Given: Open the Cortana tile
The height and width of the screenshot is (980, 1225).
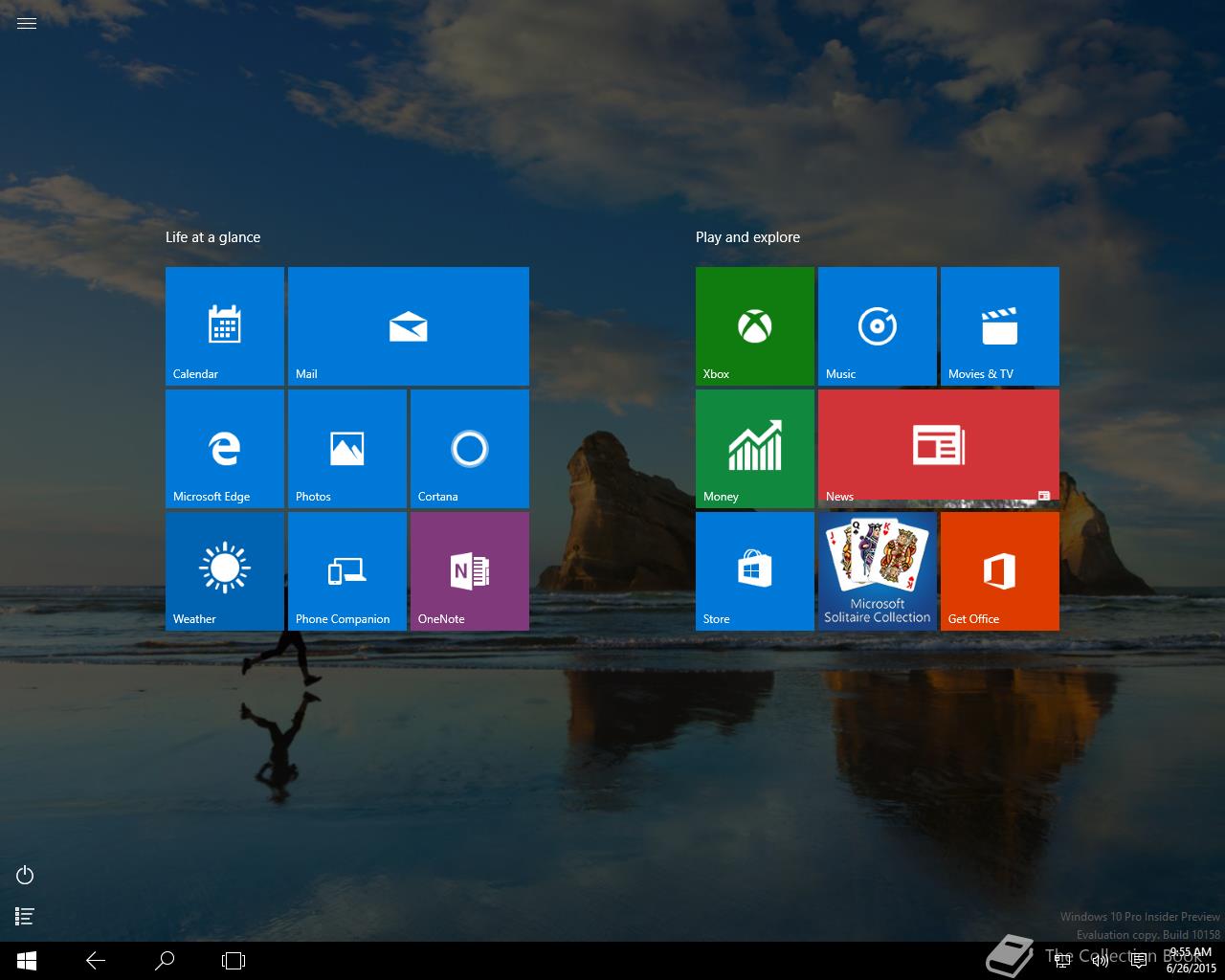Looking at the screenshot, I should click(x=470, y=449).
